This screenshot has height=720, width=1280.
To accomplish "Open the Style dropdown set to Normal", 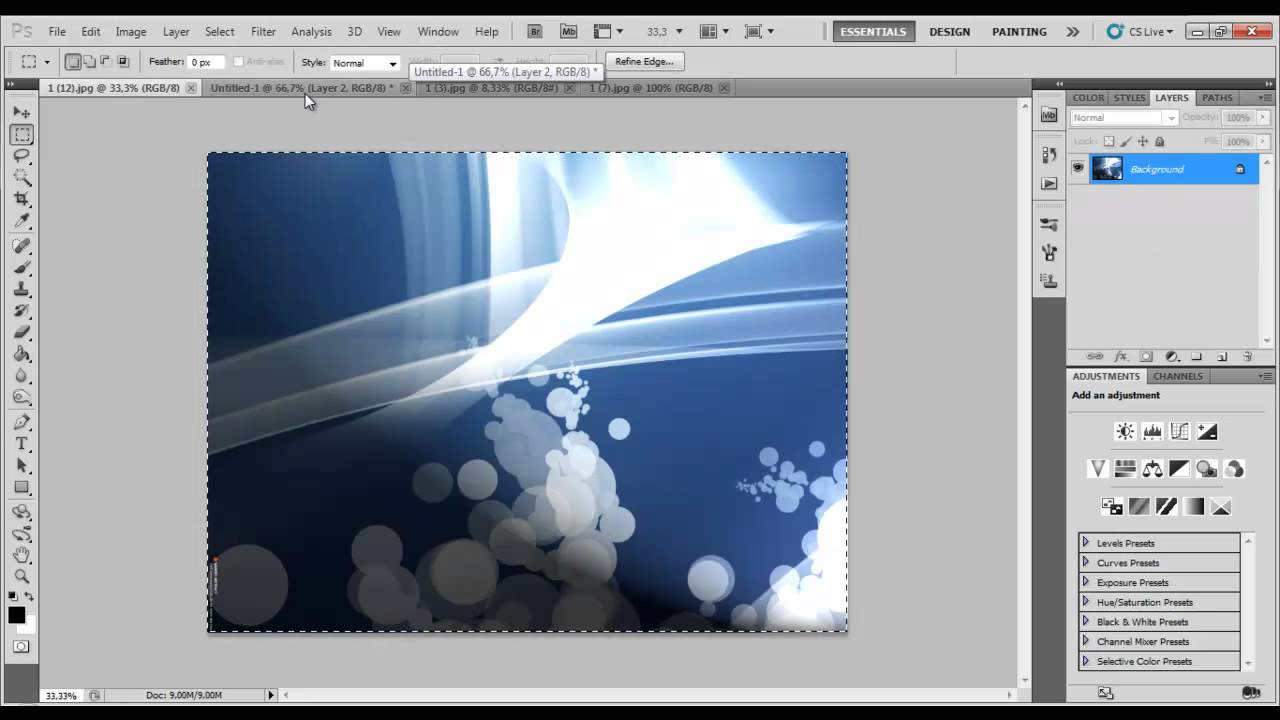I will coord(365,63).
